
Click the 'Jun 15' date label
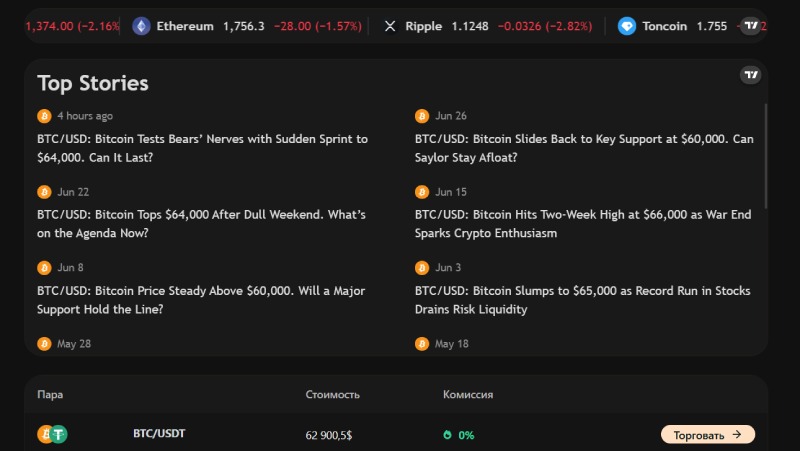pos(451,192)
